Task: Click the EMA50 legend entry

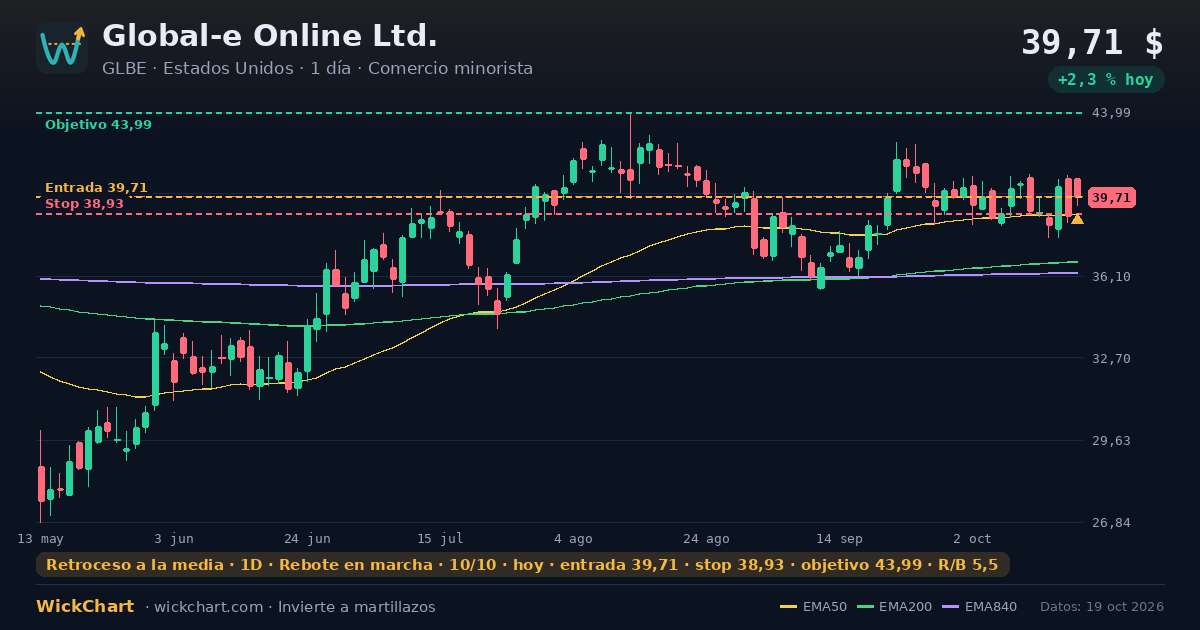Action: point(813,607)
